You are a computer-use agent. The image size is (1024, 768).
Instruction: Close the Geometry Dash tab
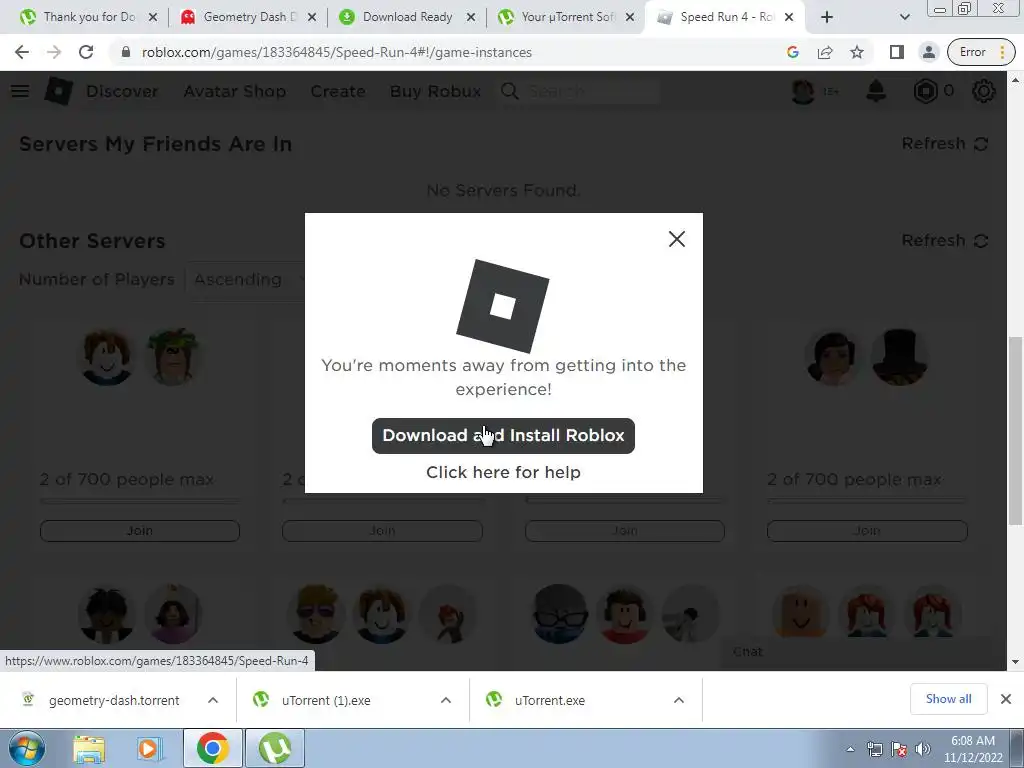(x=312, y=17)
